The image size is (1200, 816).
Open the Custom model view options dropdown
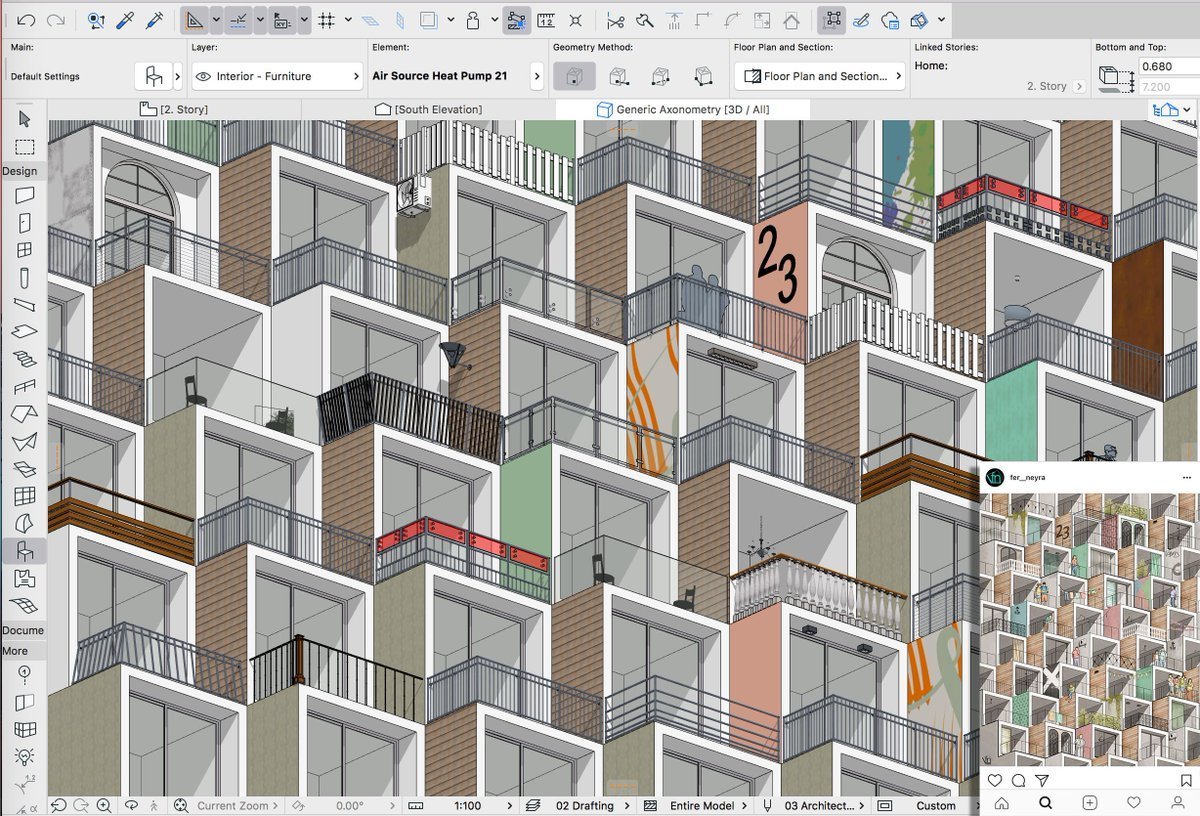point(936,805)
